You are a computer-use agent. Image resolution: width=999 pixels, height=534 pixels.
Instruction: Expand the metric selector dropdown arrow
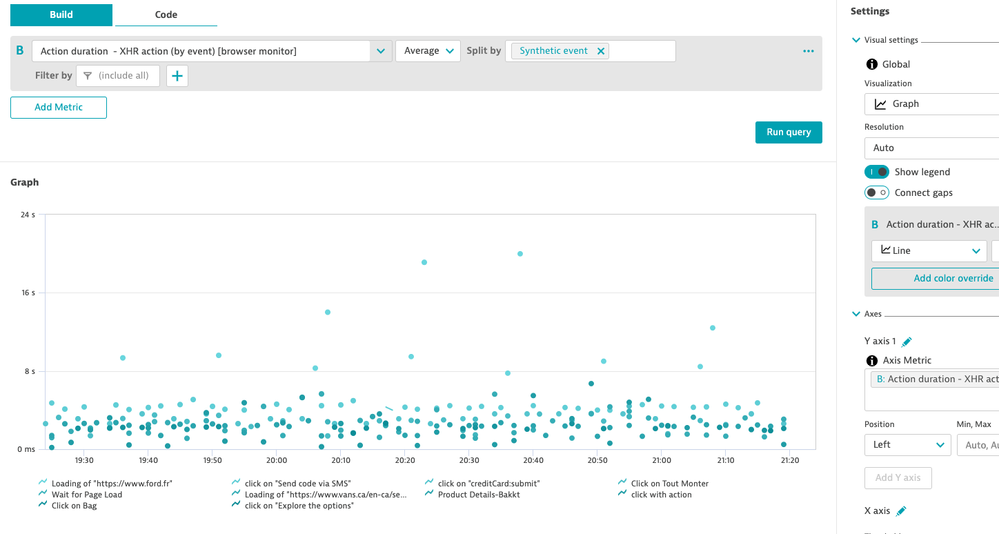point(381,51)
